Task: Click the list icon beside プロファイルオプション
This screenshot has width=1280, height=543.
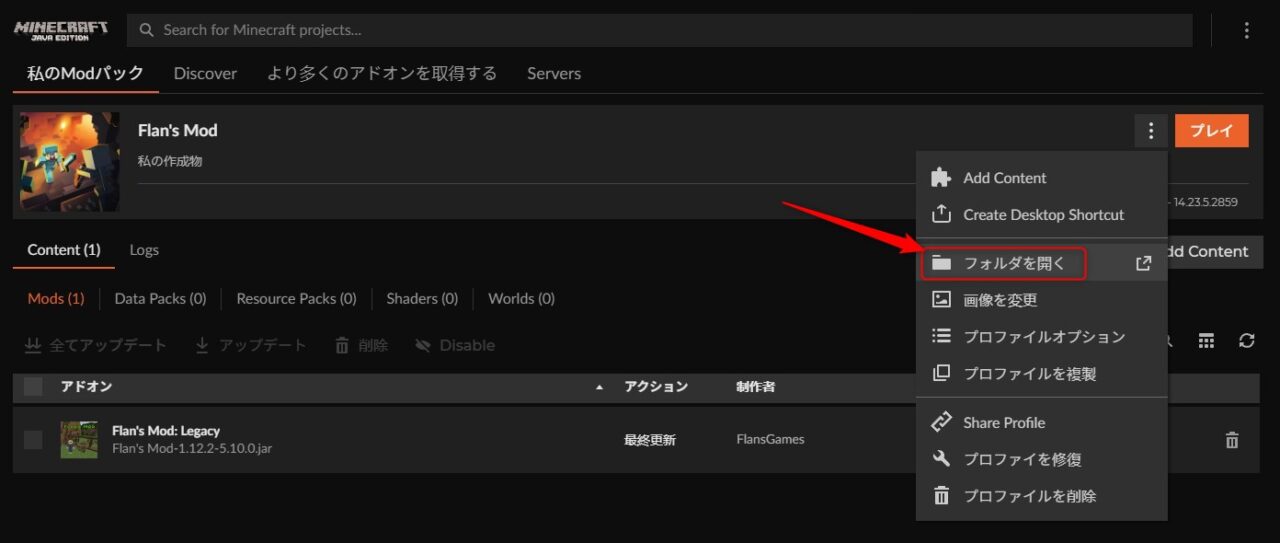Action: click(941, 336)
